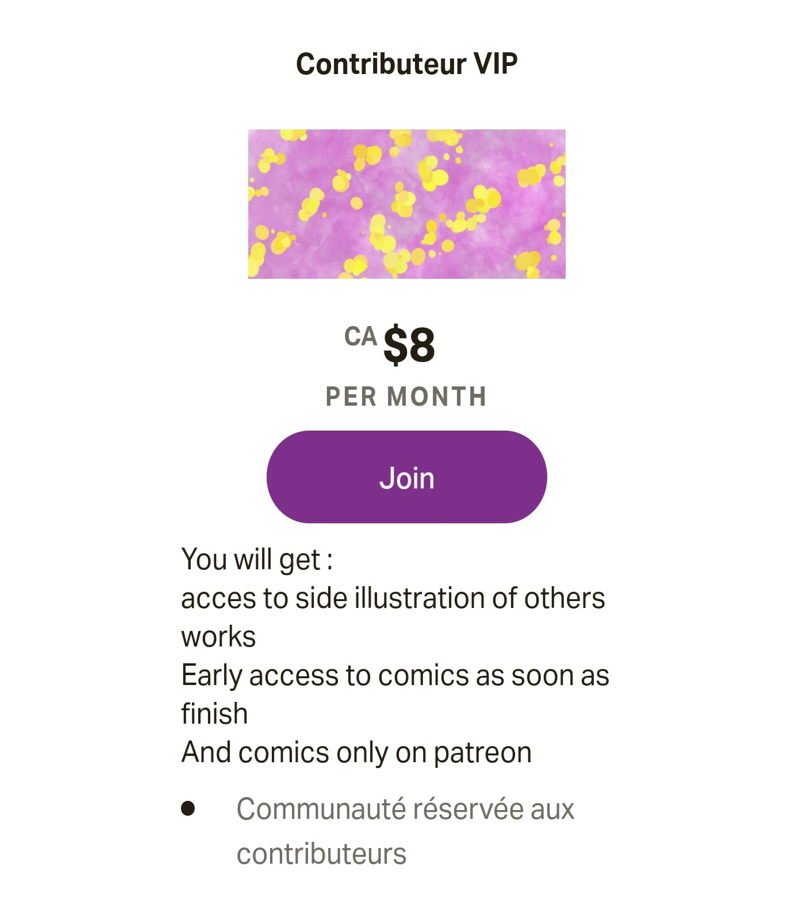The width and height of the screenshot is (800, 900).
Task: Click the Contributeur VIP tier title
Action: point(406,64)
